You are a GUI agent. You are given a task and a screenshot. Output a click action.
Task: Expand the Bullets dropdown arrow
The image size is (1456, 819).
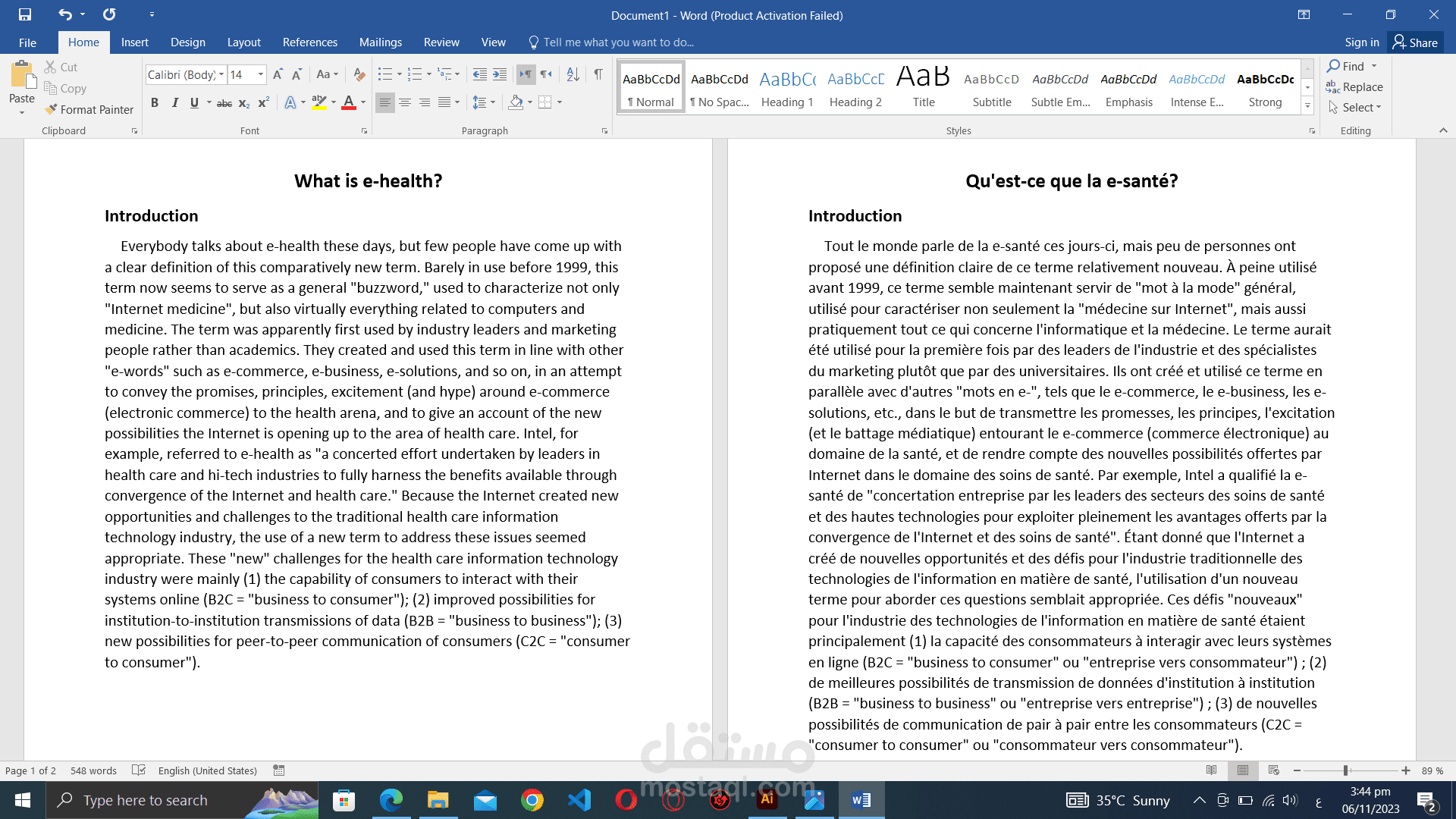pos(400,74)
